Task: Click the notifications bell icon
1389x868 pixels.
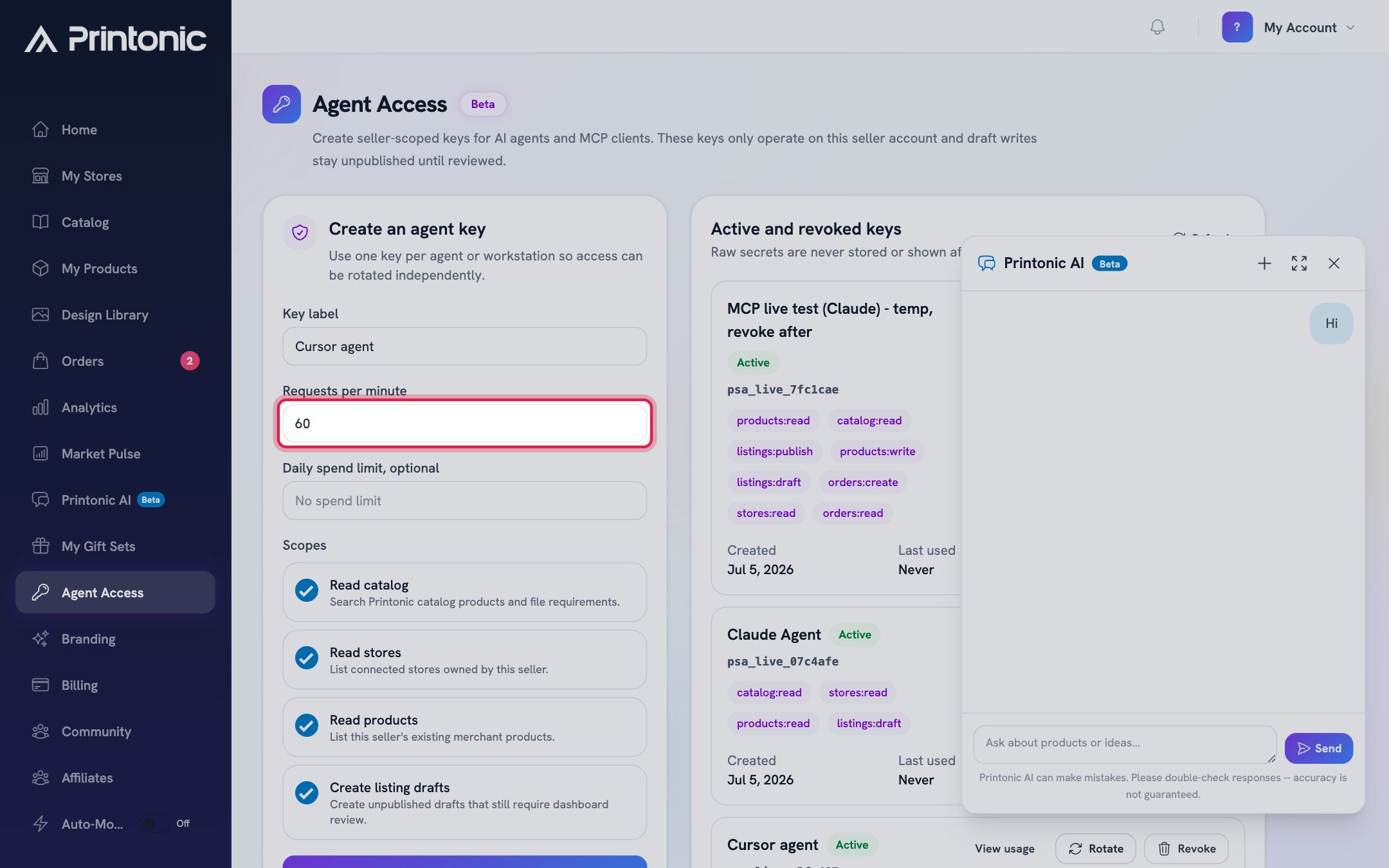Action: tap(1157, 27)
